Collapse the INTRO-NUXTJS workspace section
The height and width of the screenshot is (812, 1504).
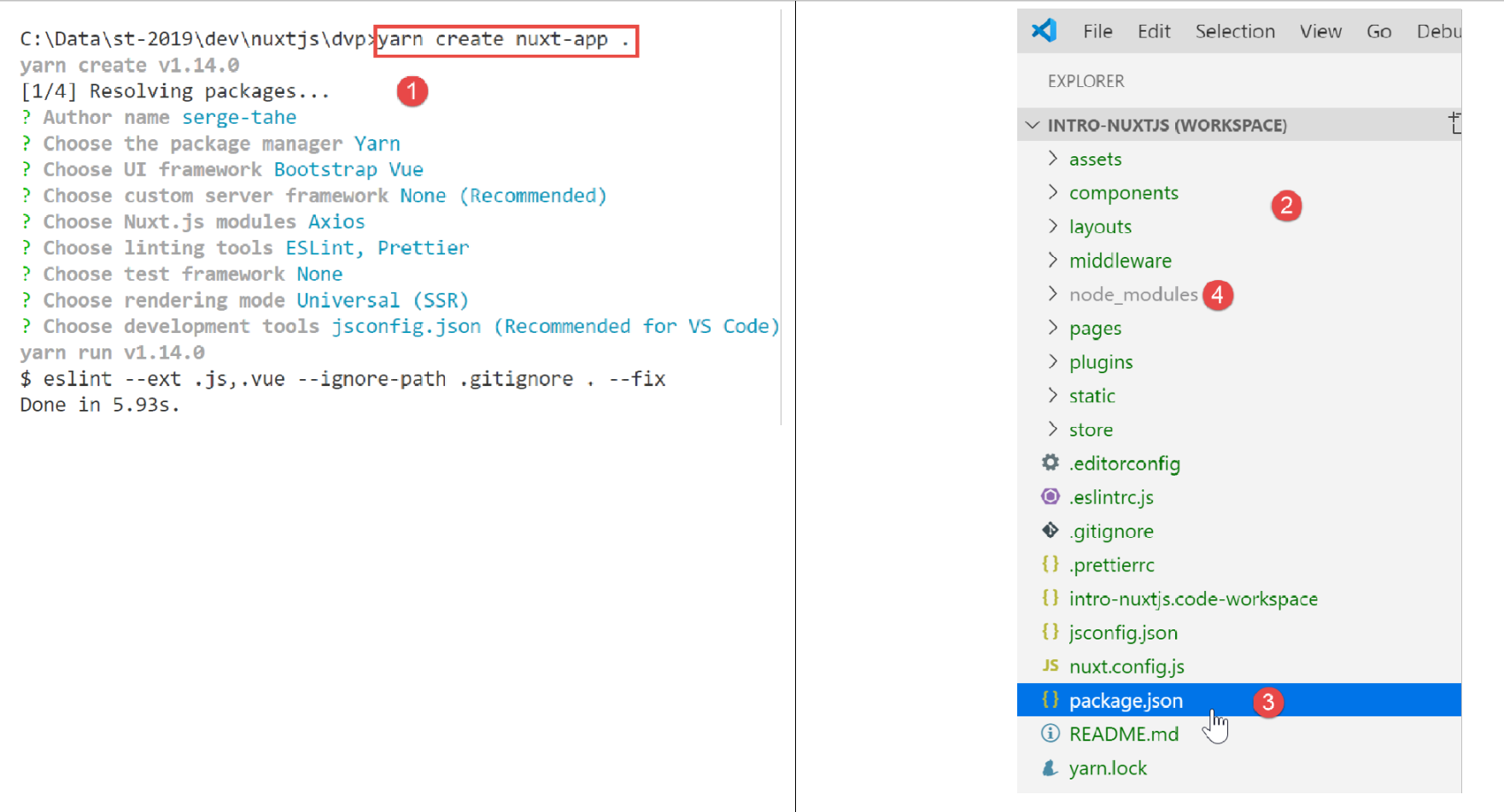click(x=1033, y=126)
